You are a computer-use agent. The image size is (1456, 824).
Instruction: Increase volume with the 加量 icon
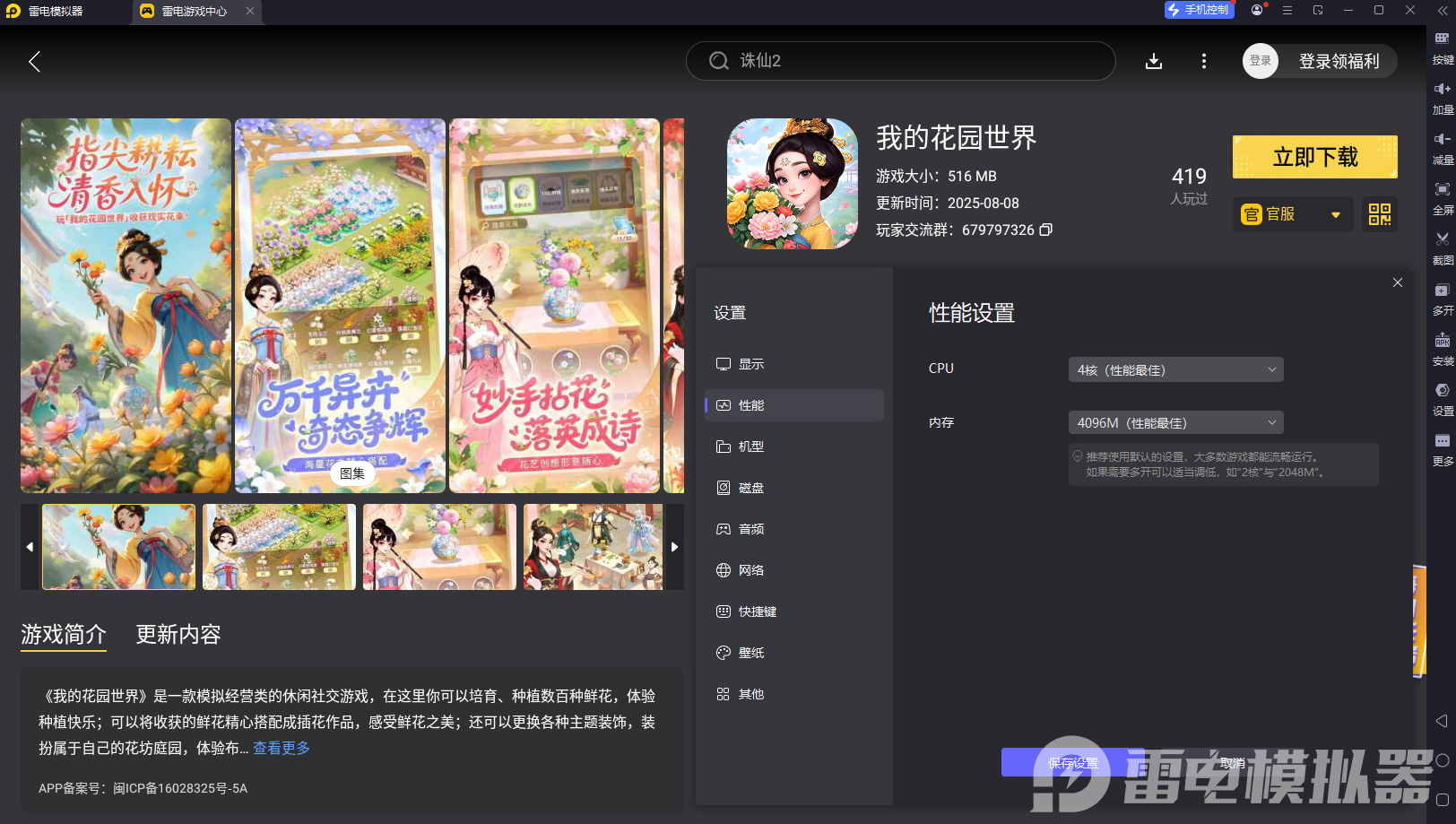(1442, 99)
